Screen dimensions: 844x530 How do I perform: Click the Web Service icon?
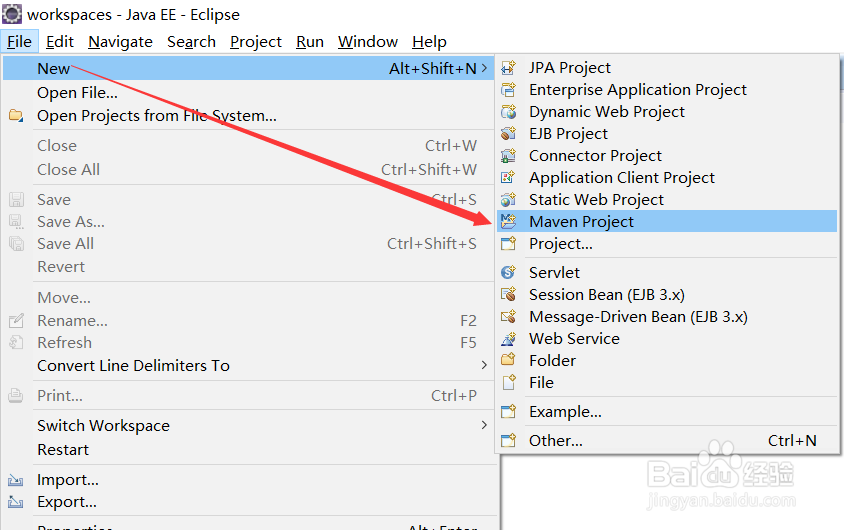tap(509, 338)
